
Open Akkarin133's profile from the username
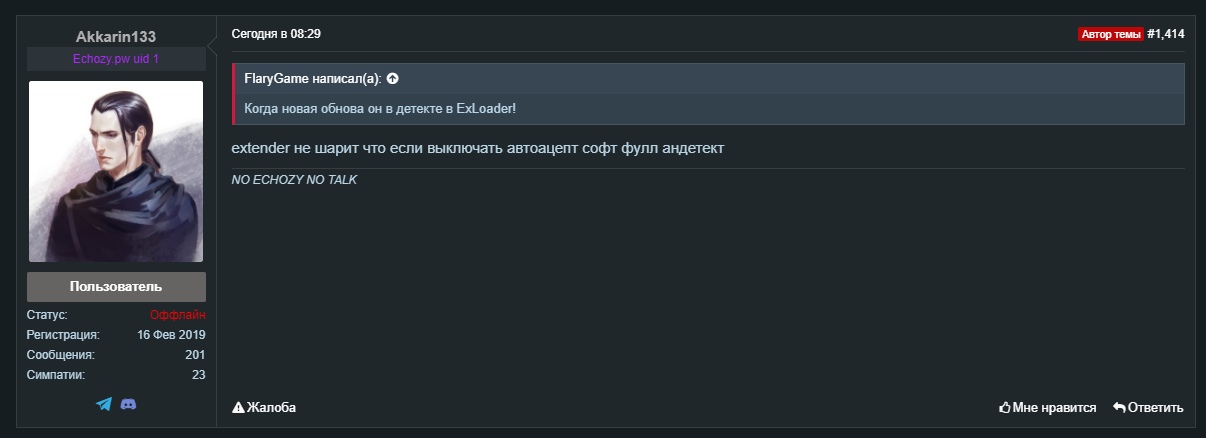pos(116,37)
